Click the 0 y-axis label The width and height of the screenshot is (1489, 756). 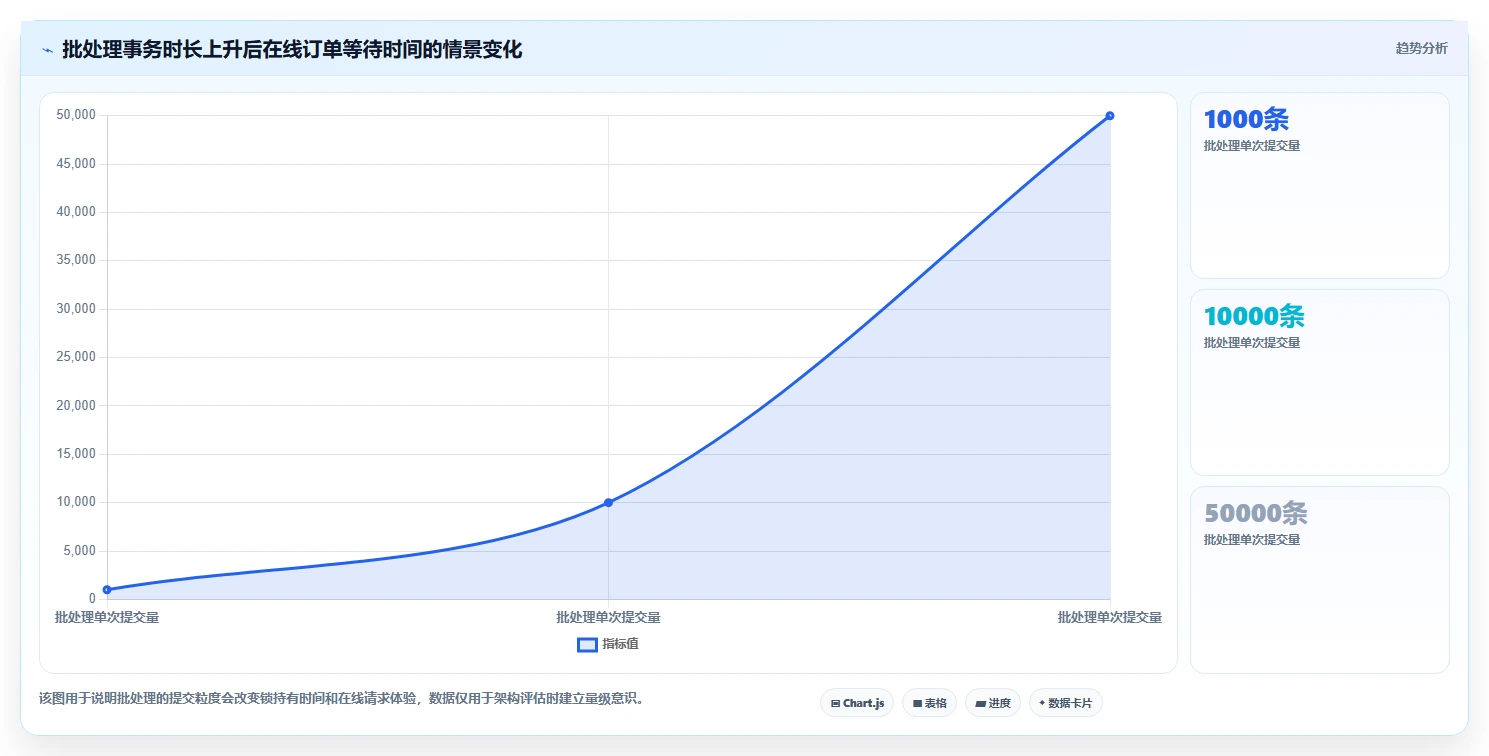coord(92,598)
